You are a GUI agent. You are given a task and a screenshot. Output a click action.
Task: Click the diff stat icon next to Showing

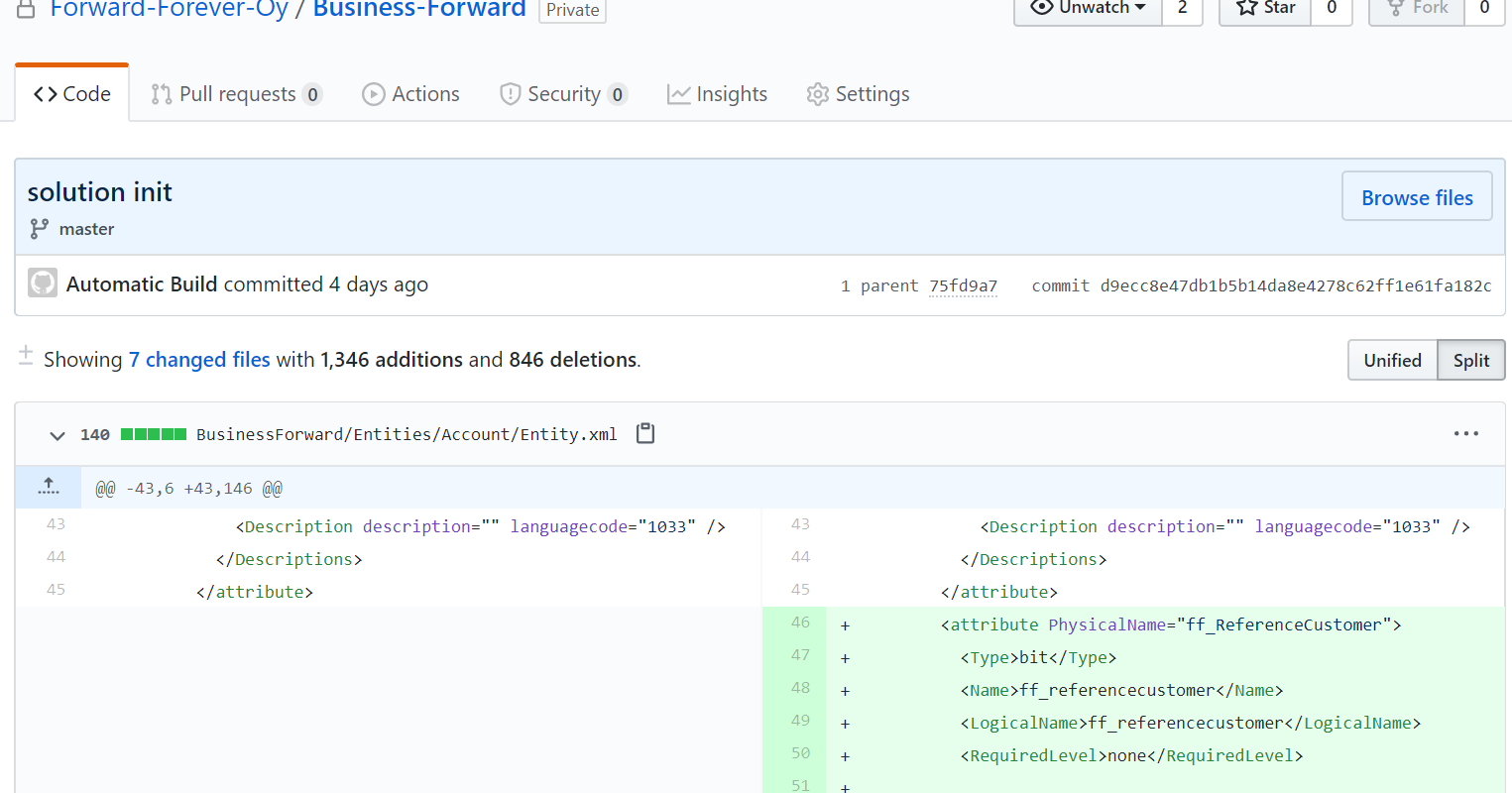point(26,356)
